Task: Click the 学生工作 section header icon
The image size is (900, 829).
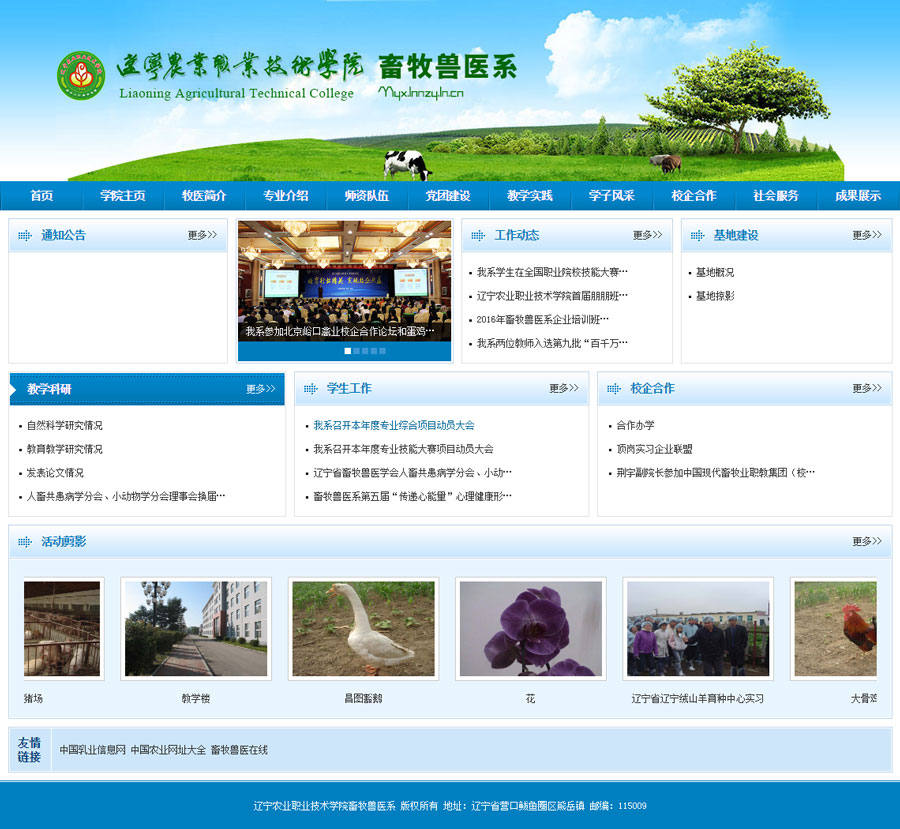Action: tap(311, 389)
